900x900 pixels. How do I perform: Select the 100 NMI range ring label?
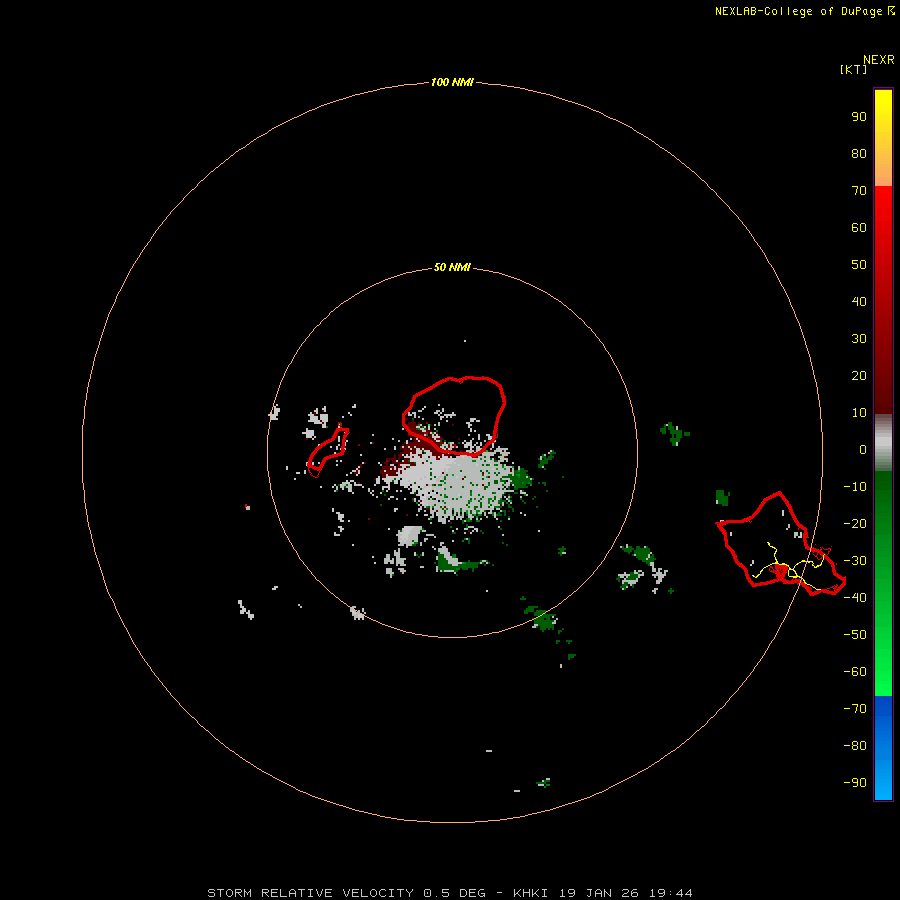(452, 82)
